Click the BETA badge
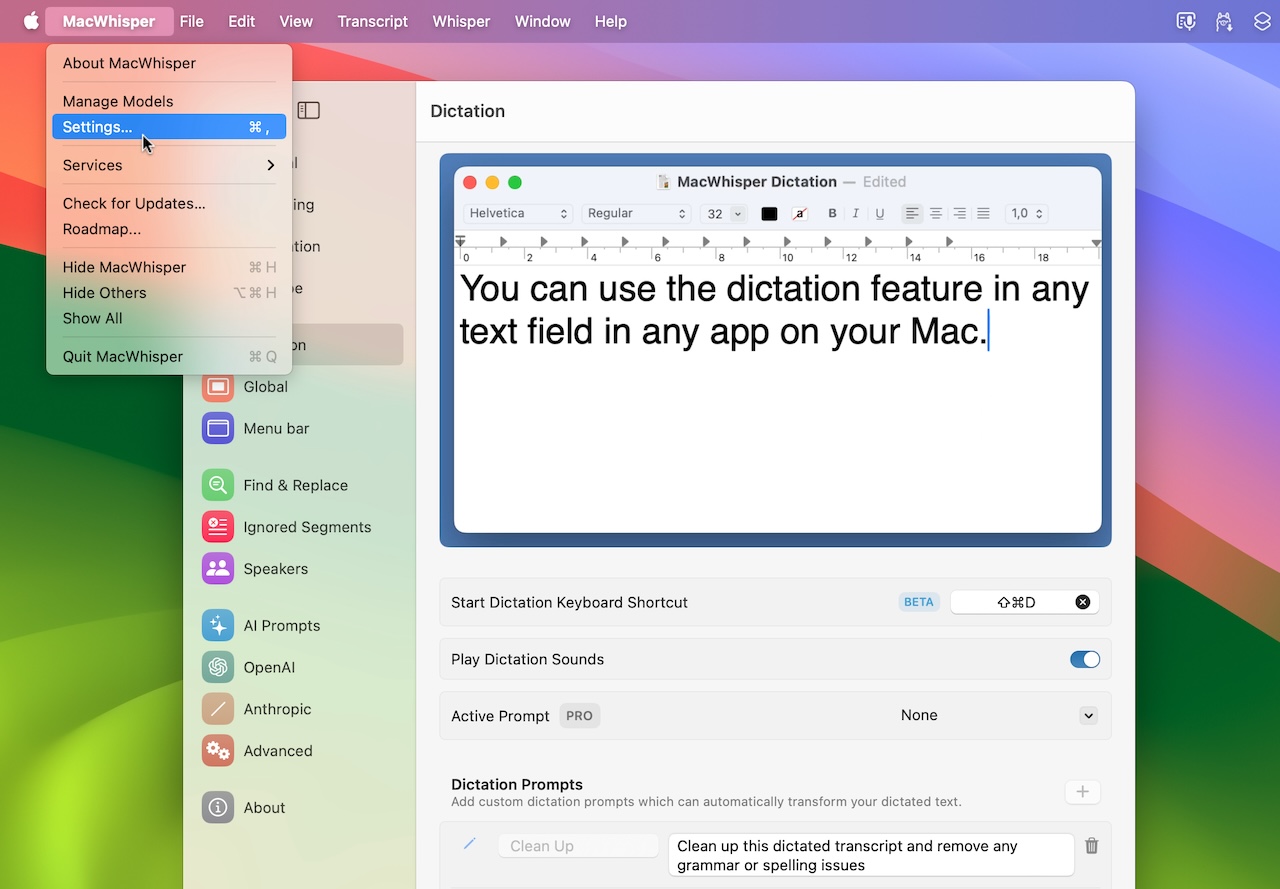 (919, 602)
